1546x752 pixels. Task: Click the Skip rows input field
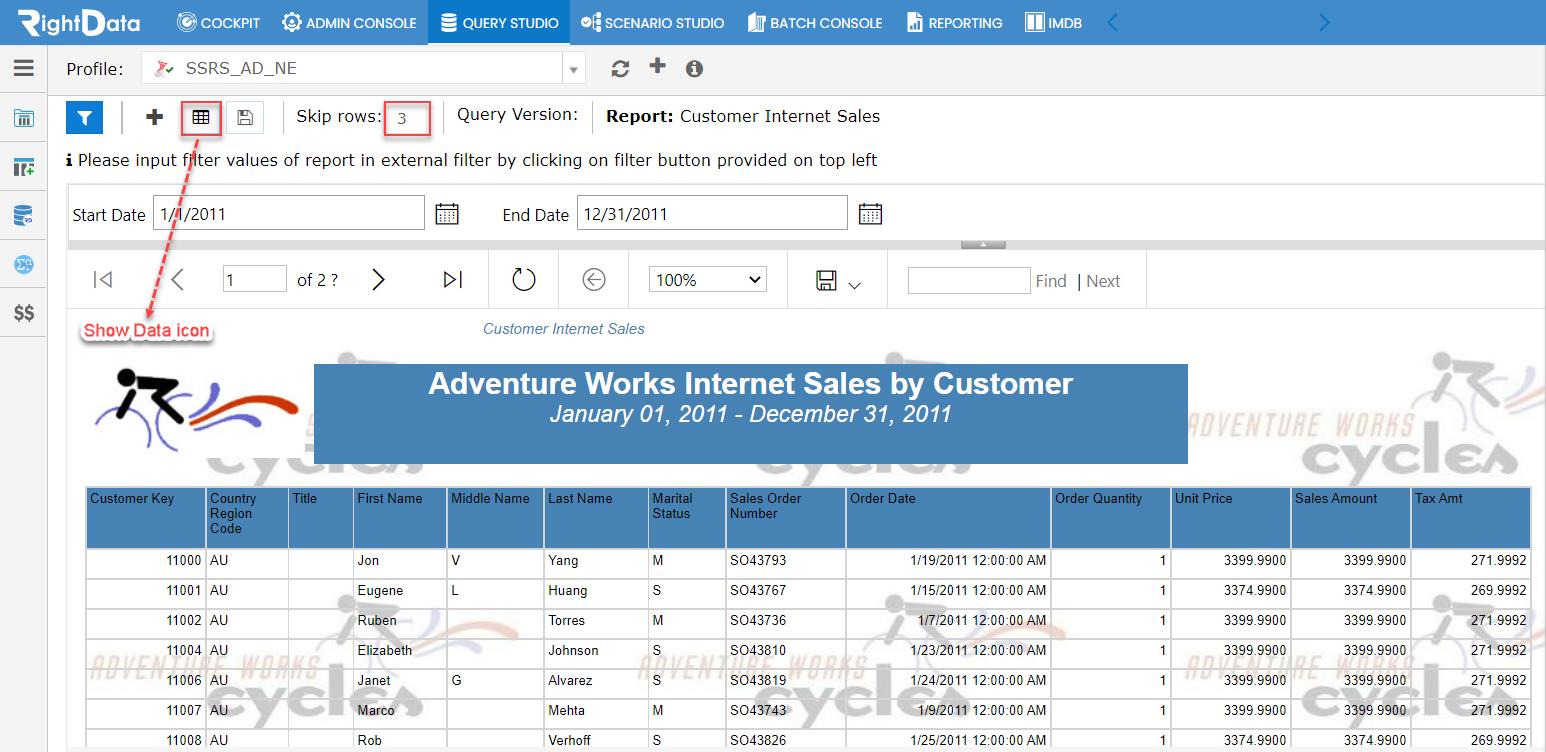tap(408, 118)
